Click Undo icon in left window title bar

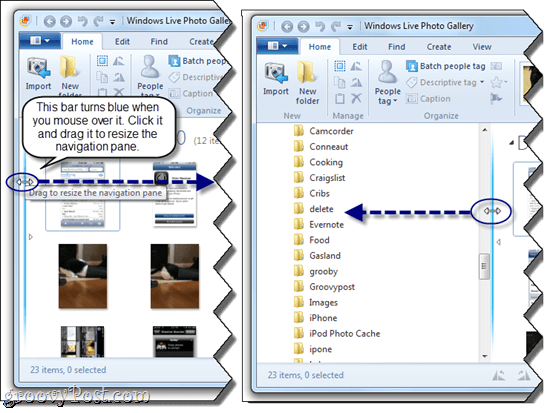click(x=82, y=21)
